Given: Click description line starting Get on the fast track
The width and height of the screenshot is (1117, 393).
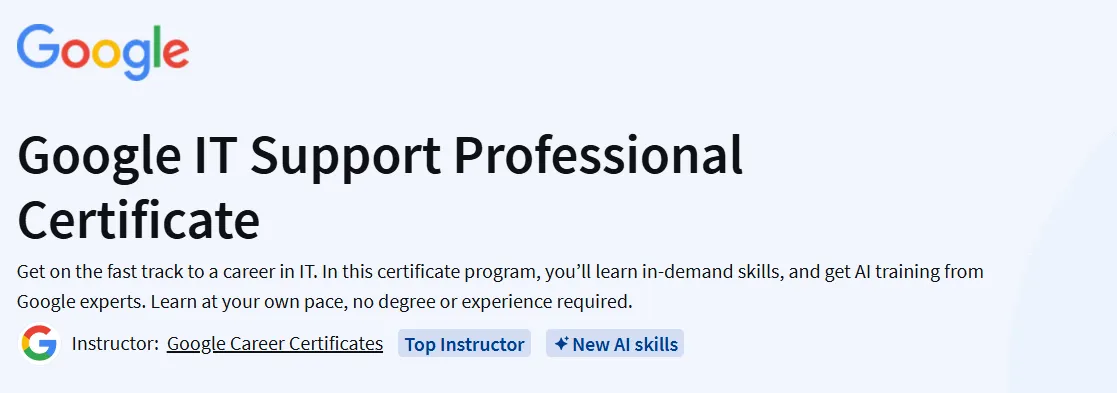Looking at the screenshot, I should pyautogui.click(x=500, y=271).
